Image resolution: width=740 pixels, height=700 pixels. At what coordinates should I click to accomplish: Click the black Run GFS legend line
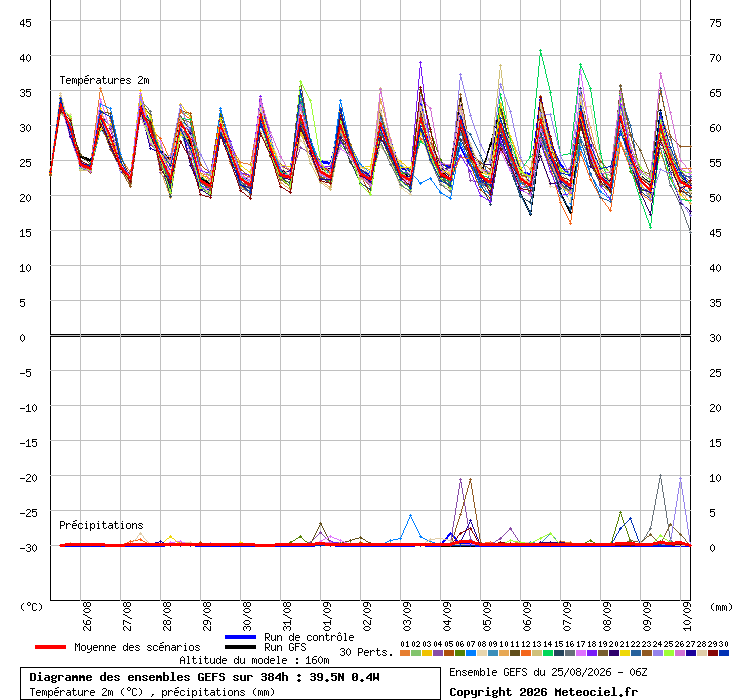(x=241, y=647)
